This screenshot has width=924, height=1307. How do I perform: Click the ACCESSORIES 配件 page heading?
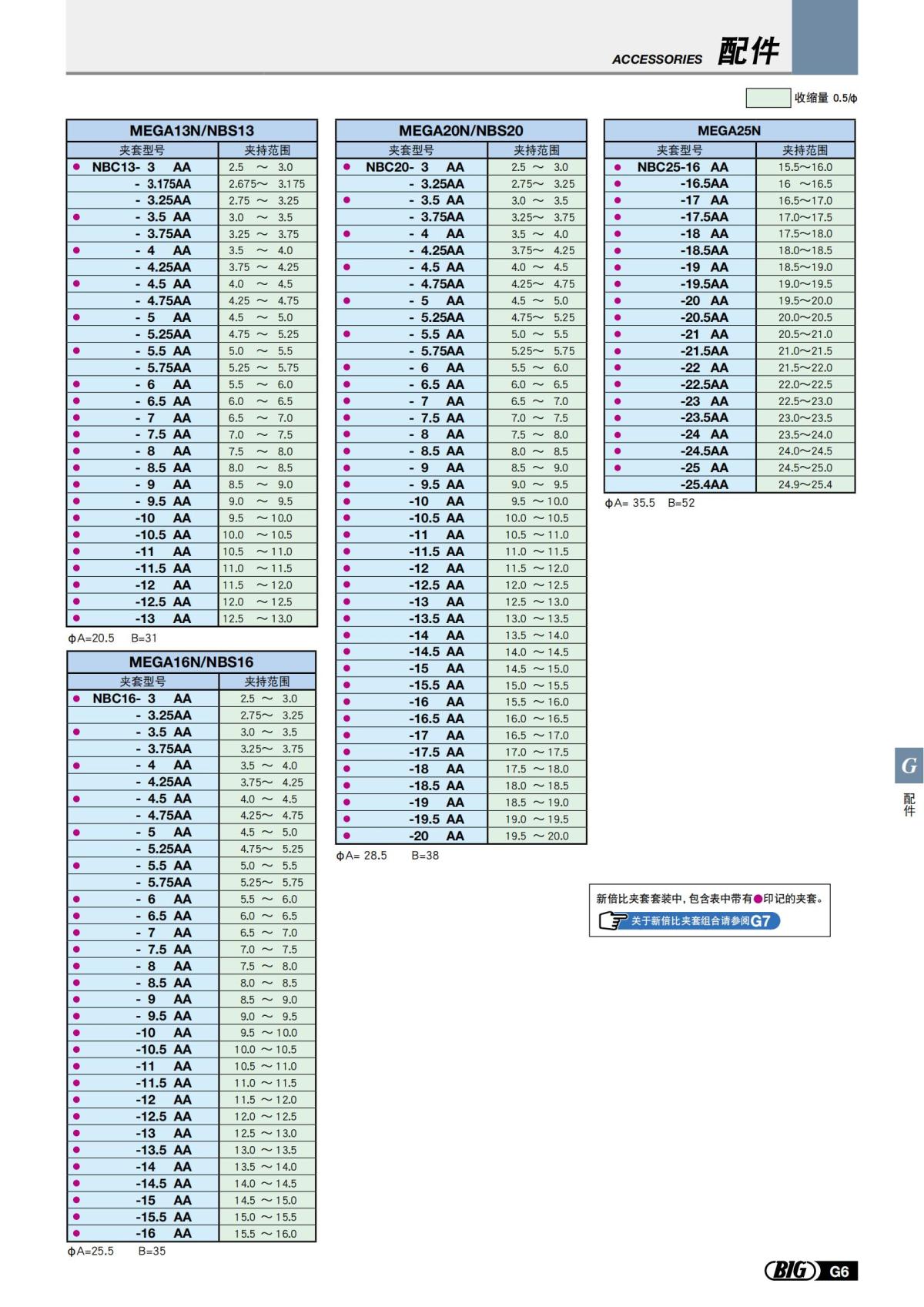click(x=695, y=52)
